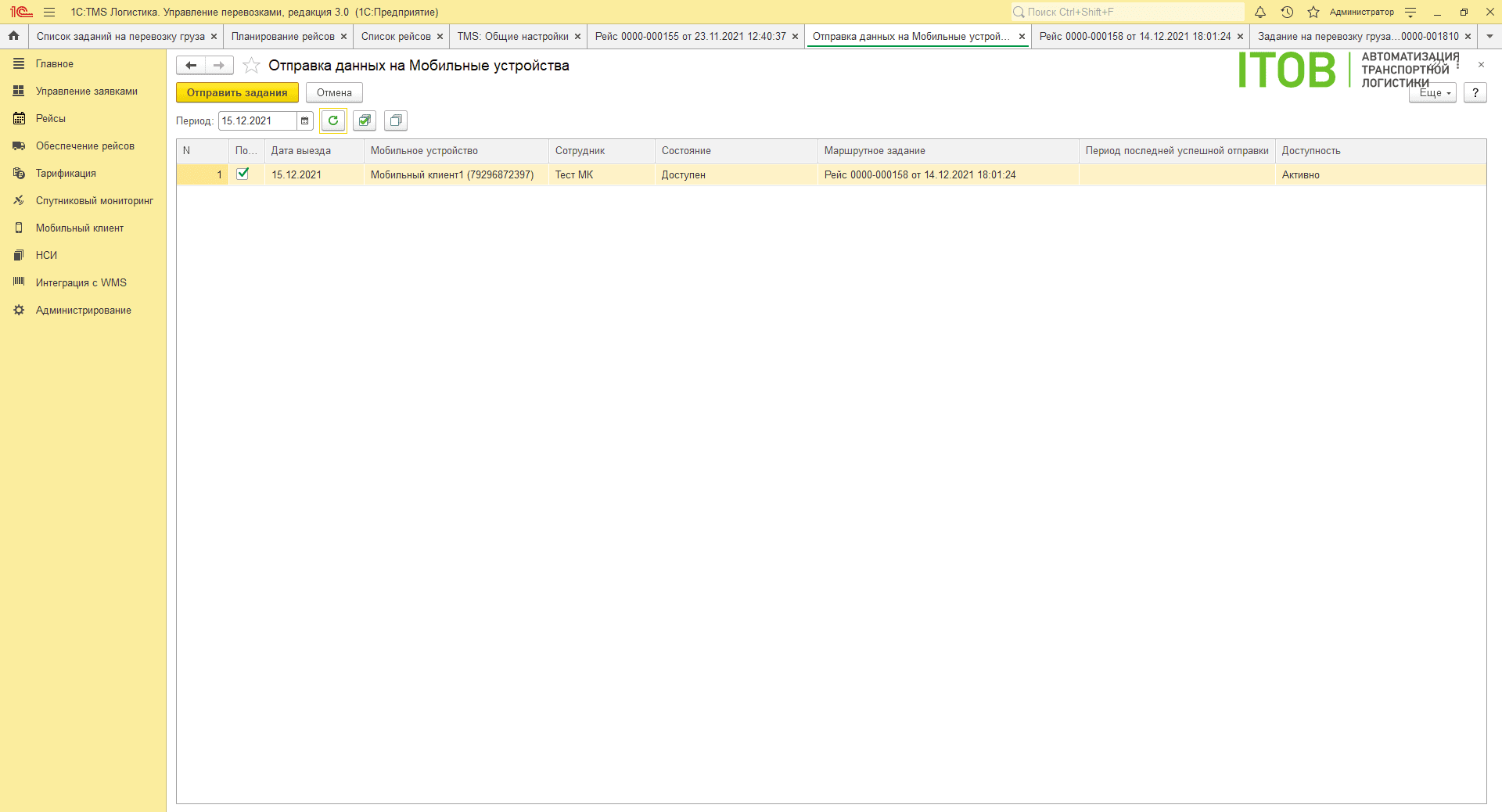Open history clock icon
1502x812 pixels.
1287,12
